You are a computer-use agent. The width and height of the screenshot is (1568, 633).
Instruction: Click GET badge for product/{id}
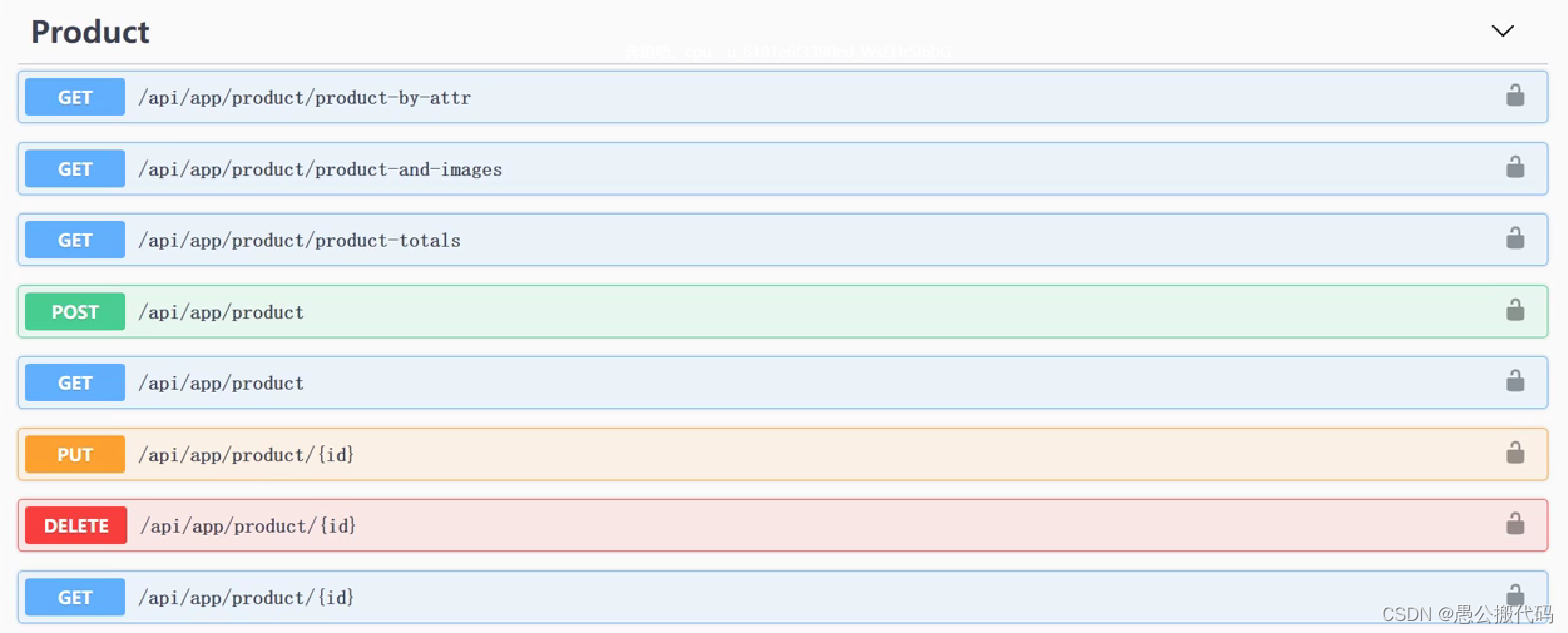pyautogui.click(x=75, y=597)
